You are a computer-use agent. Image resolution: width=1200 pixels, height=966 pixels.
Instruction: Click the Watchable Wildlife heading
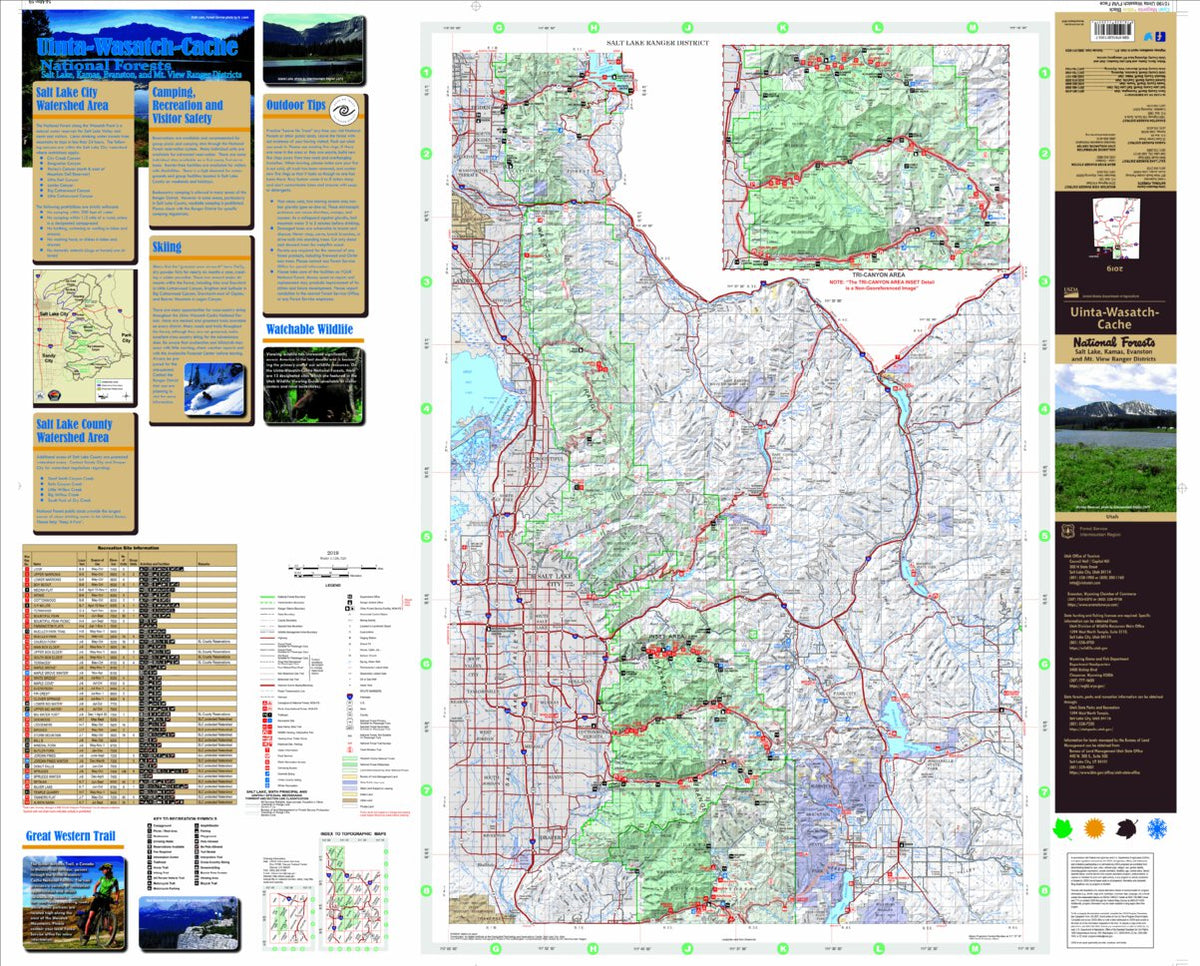pos(309,328)
